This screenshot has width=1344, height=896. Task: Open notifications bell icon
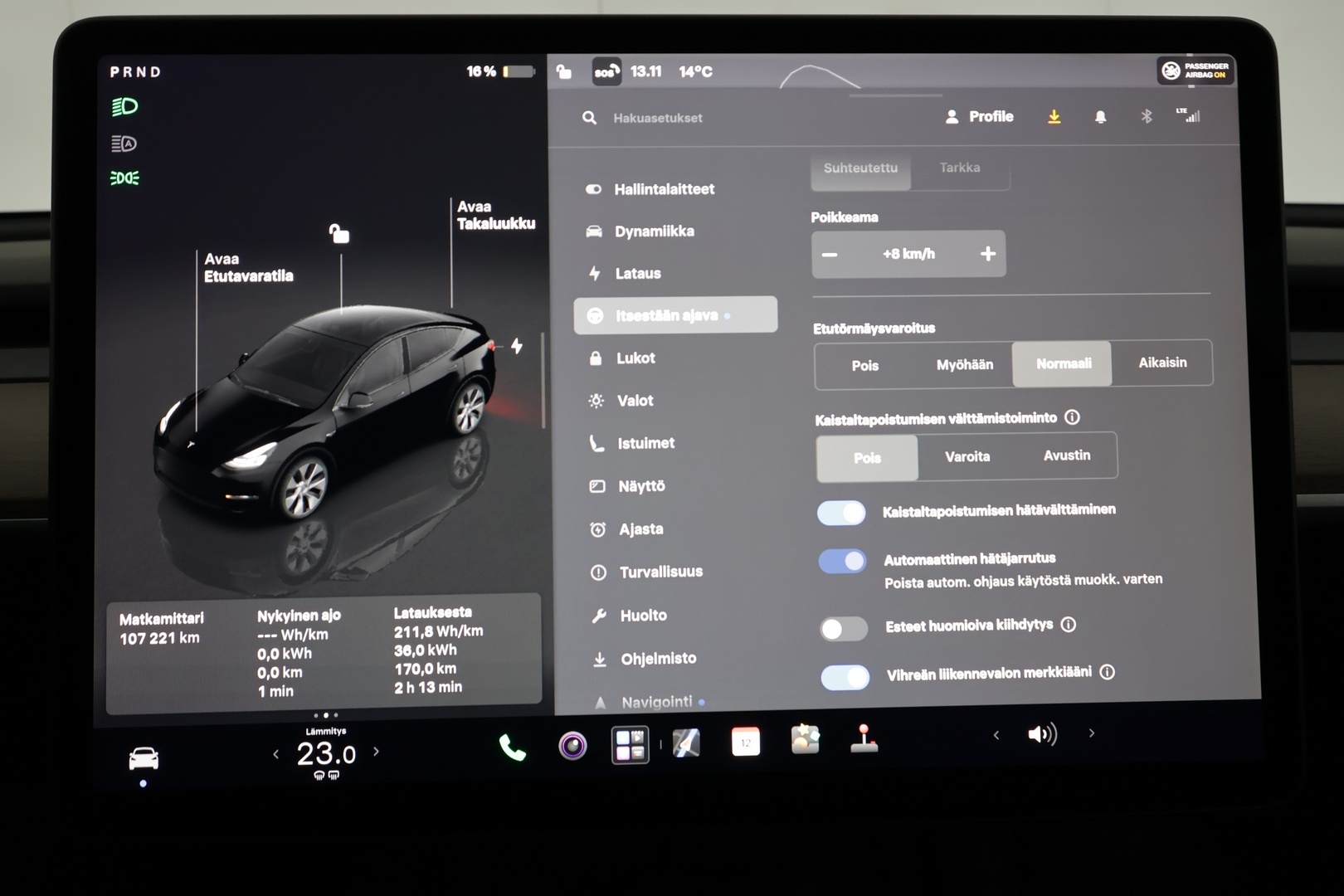tap(1100, 117)
